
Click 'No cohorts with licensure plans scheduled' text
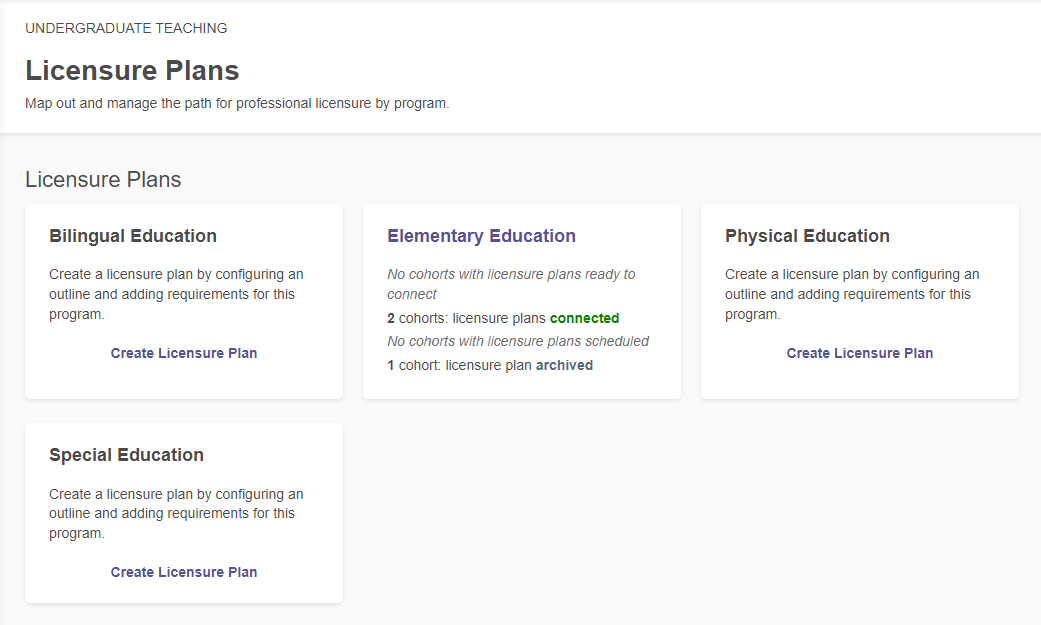coord(518,341)
